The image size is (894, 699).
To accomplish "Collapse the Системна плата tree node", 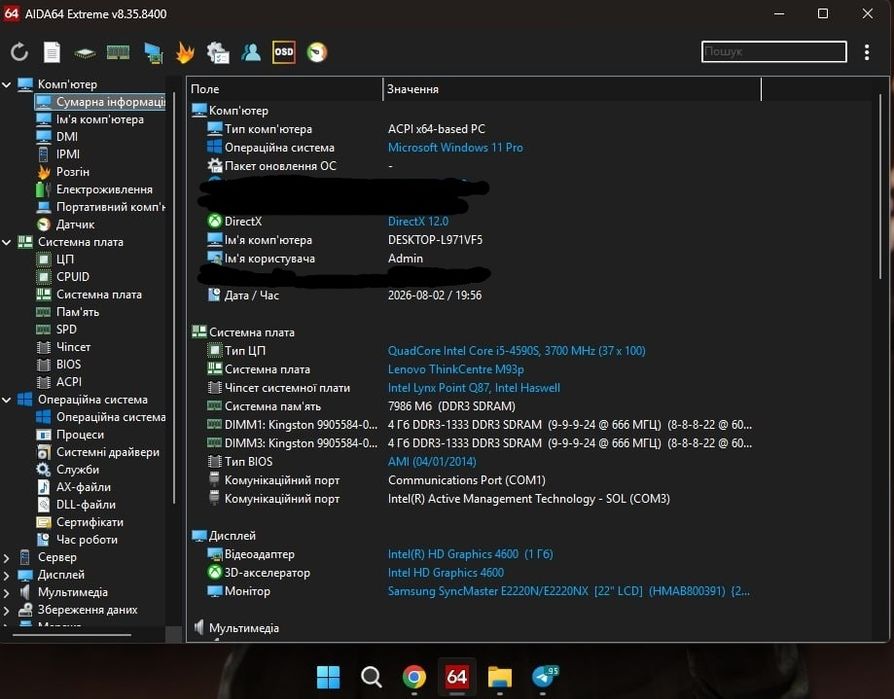I will (7, 242).
